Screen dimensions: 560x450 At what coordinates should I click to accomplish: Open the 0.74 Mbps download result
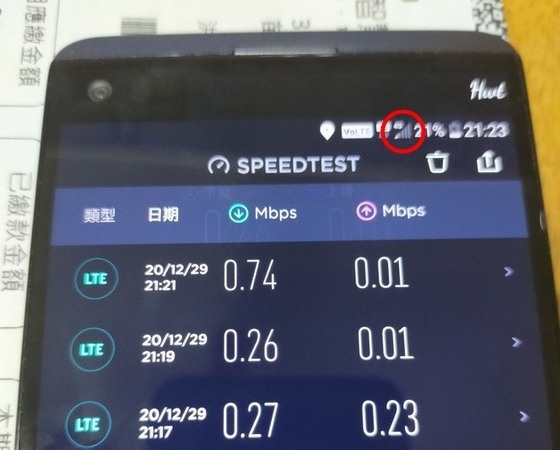click(250, 275)
